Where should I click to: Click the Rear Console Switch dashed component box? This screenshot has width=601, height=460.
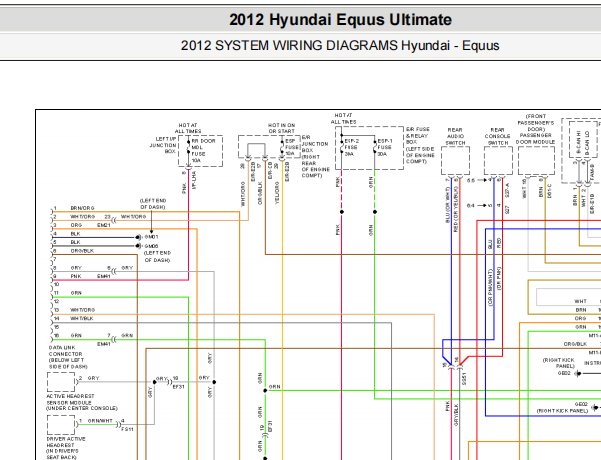coord(498,161)
